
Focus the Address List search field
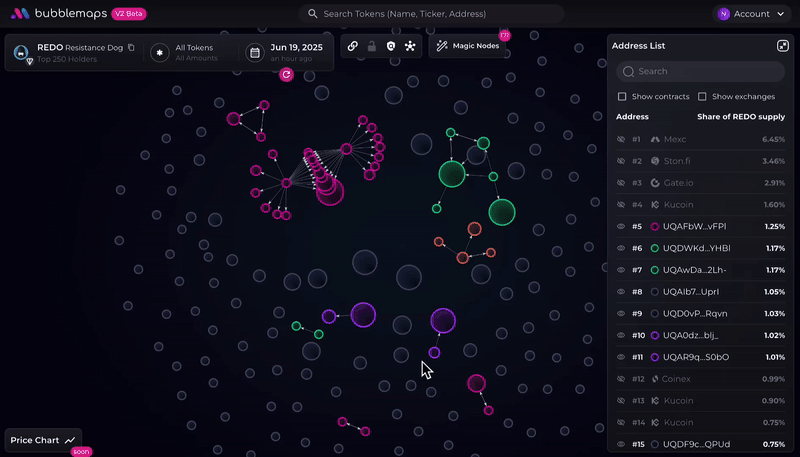tap(701, 71)
